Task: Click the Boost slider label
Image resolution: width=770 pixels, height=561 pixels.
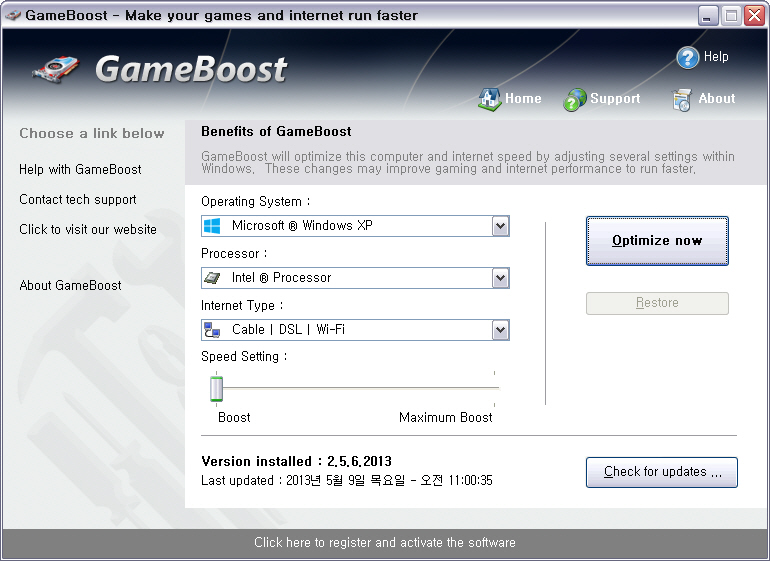Action: tap(234, 418)
